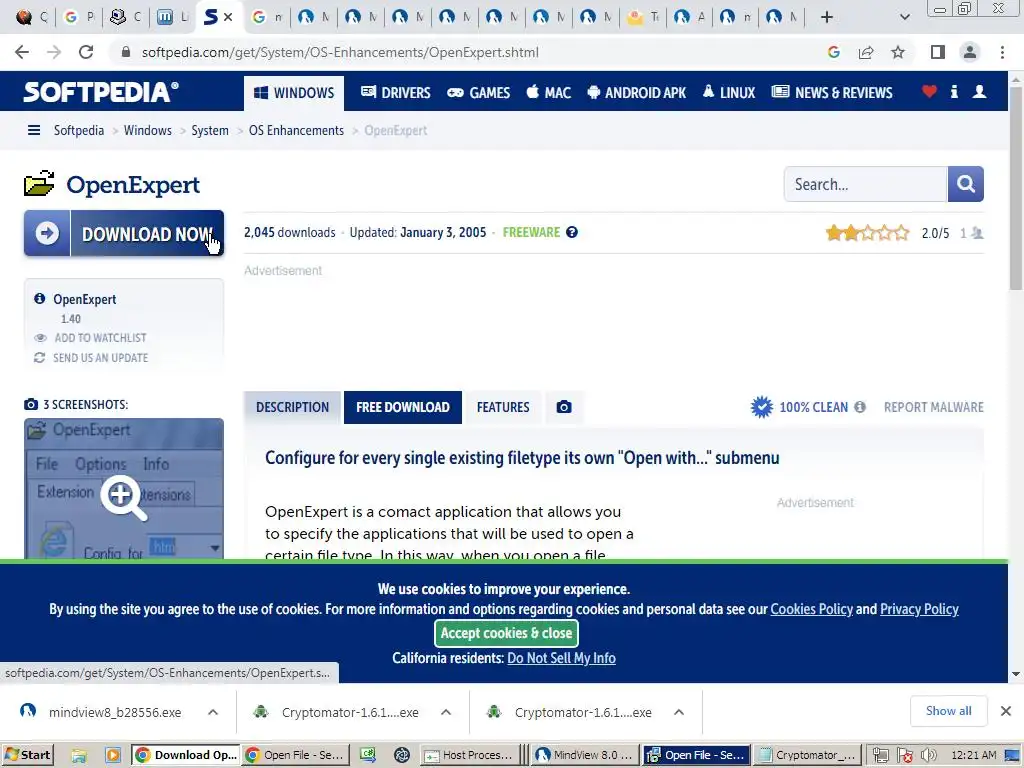Image resolution: width=1024 pixels, height=768 pixels.
Task: Accept cookies & close banner
Action: click(x=506, y=633)
